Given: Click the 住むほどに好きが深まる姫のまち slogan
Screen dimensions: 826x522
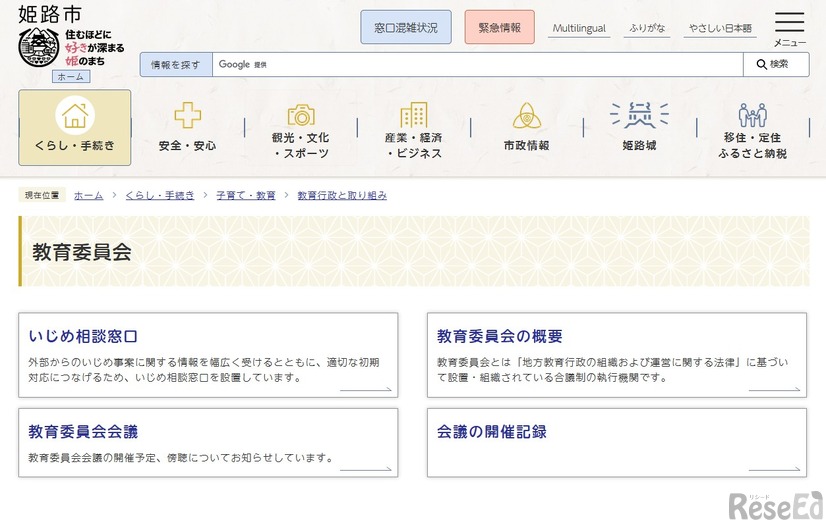Looking at the screenshot, I should click(x=95, y=48).
